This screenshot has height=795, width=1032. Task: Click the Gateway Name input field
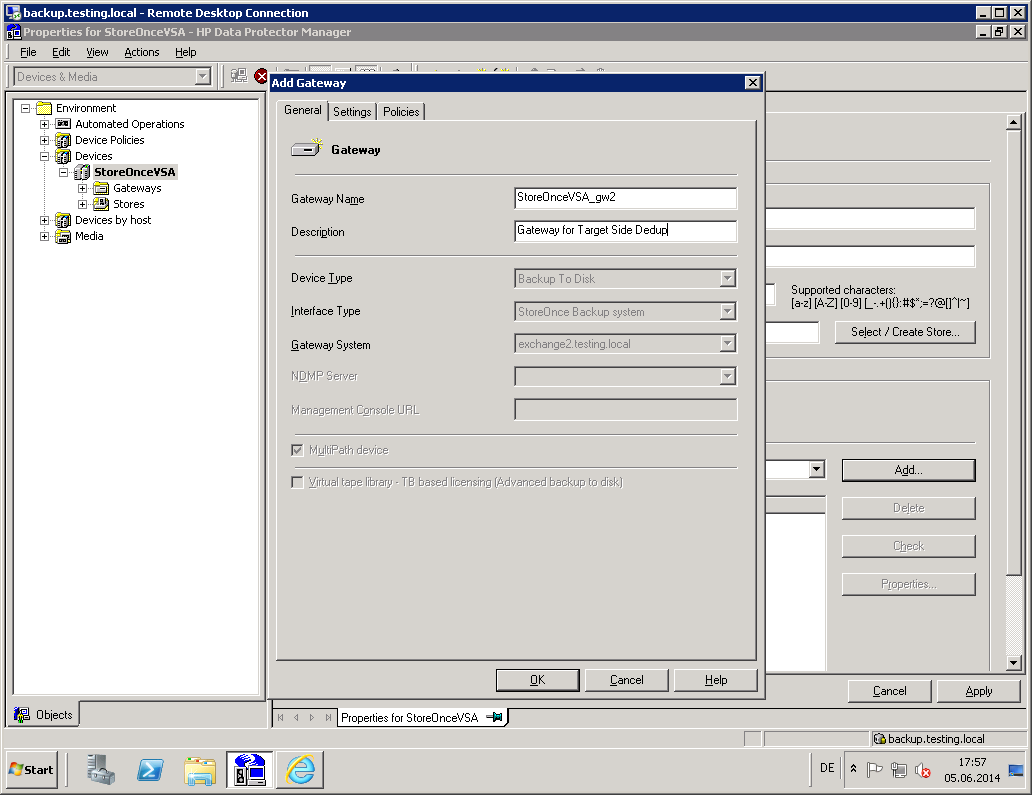pos(625,197)
